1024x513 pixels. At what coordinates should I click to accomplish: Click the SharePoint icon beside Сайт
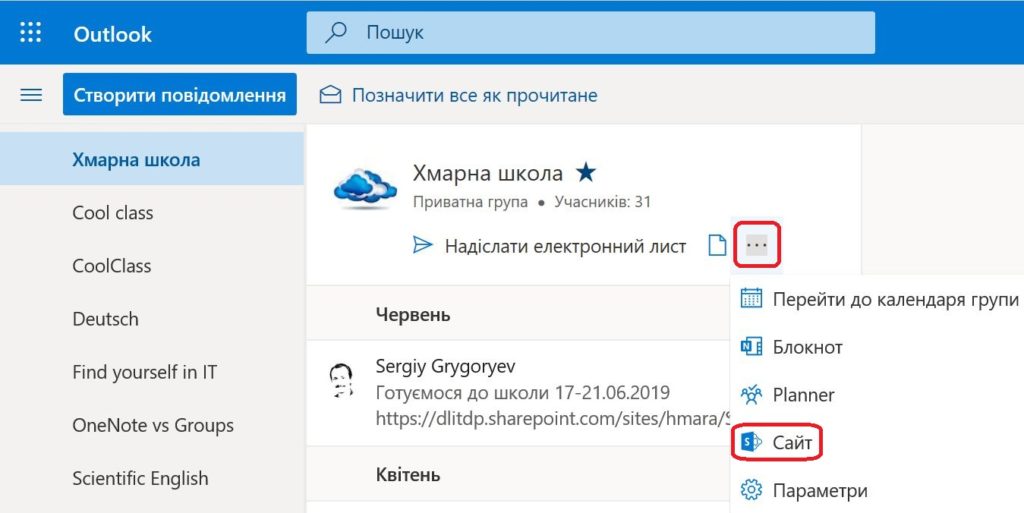(x=751, y=443)
